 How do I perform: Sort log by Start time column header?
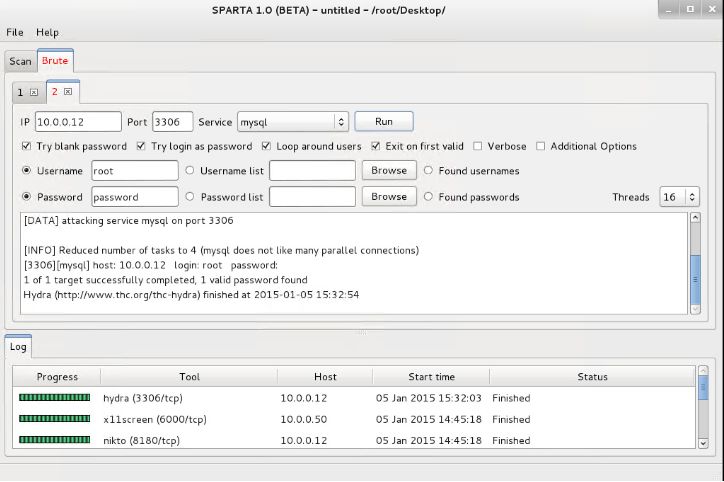click(x=431, y=377)
